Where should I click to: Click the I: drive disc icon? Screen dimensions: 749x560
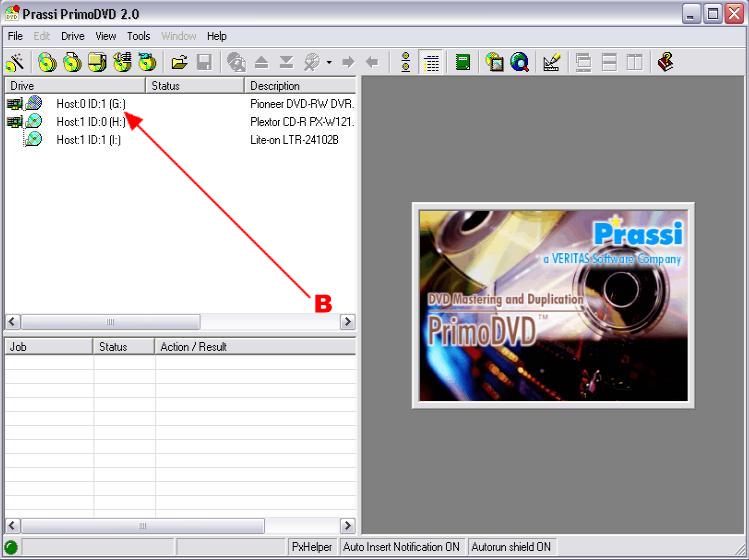tap(33, 139)
